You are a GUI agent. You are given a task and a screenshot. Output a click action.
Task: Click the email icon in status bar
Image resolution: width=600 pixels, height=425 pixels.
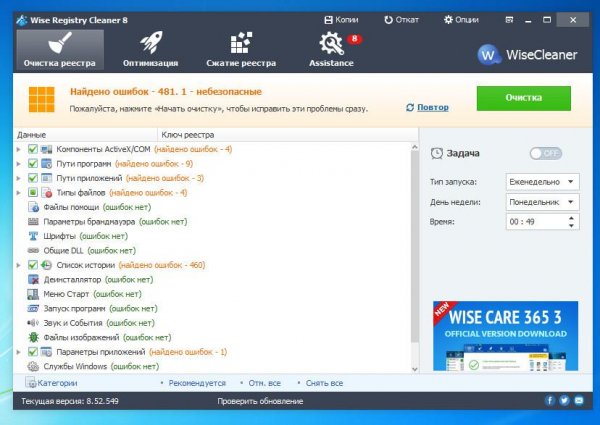click(579, 401)
